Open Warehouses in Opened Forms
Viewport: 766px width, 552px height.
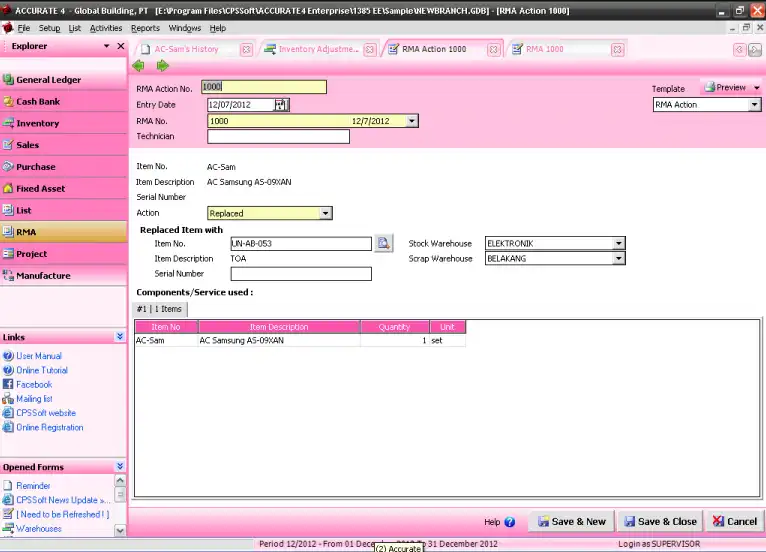tap(39, 529)
